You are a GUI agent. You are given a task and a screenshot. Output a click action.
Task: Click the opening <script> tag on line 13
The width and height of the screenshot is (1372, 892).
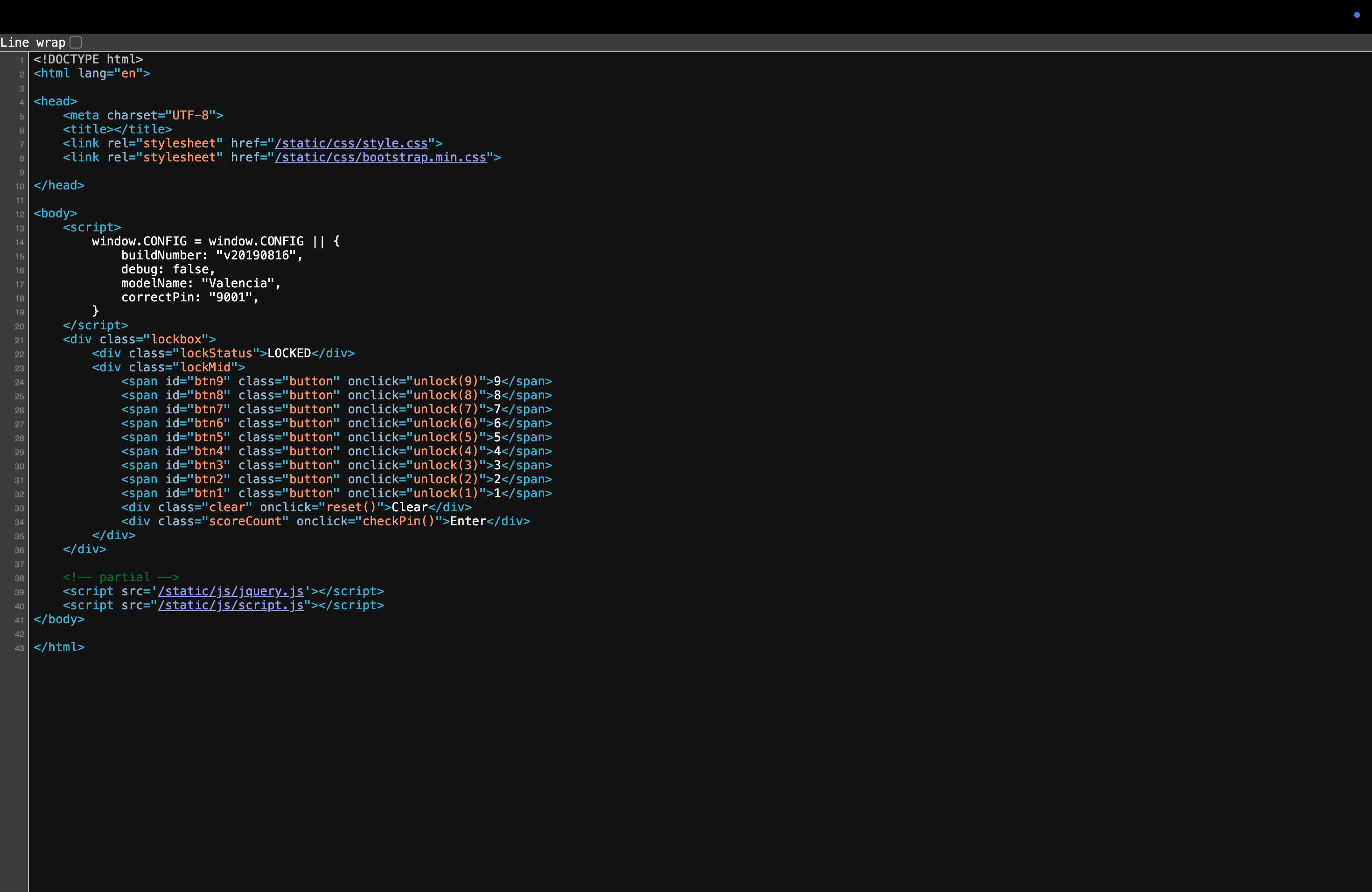(x=91, y=227)
